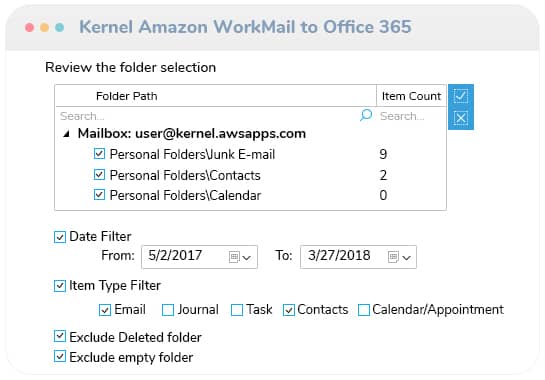The width and height of the screenshot is (545, 380).
Task: Open calendar icon in To date field
Action: 393,257
